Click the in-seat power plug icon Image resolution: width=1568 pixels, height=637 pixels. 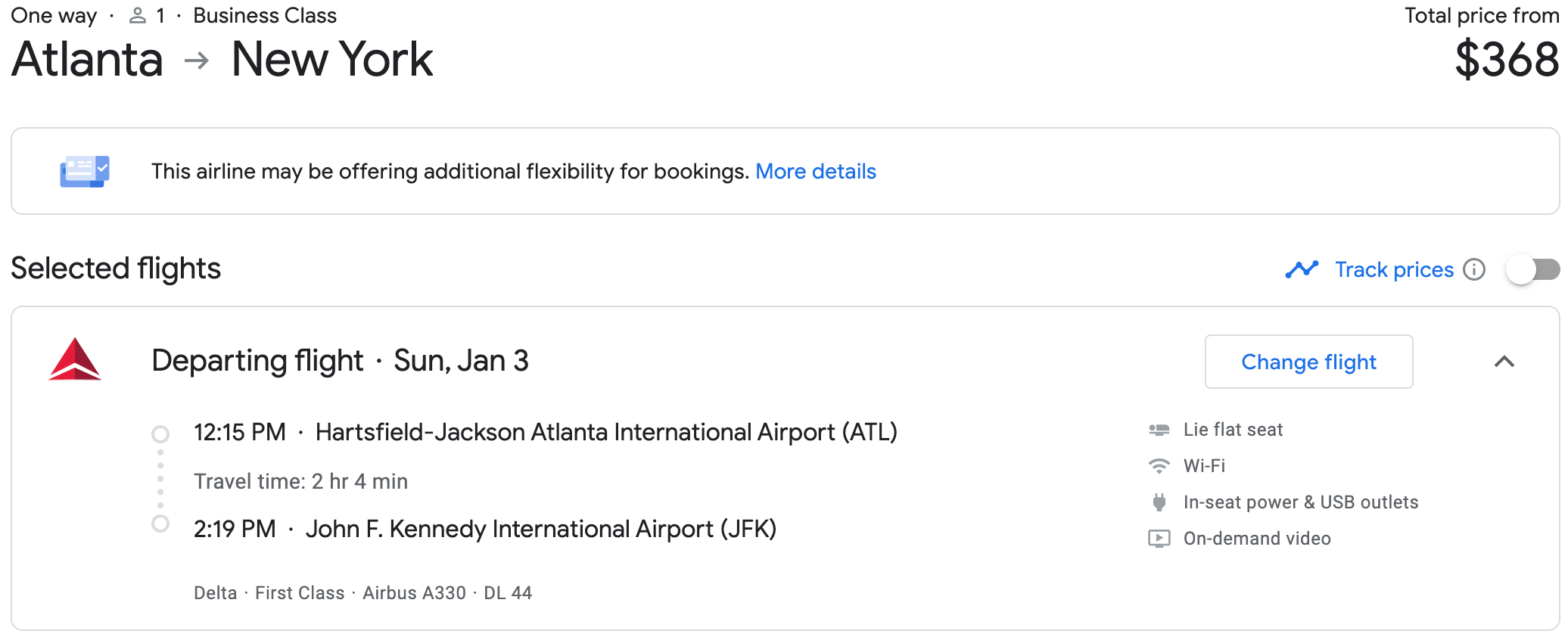coord(1159,502)
